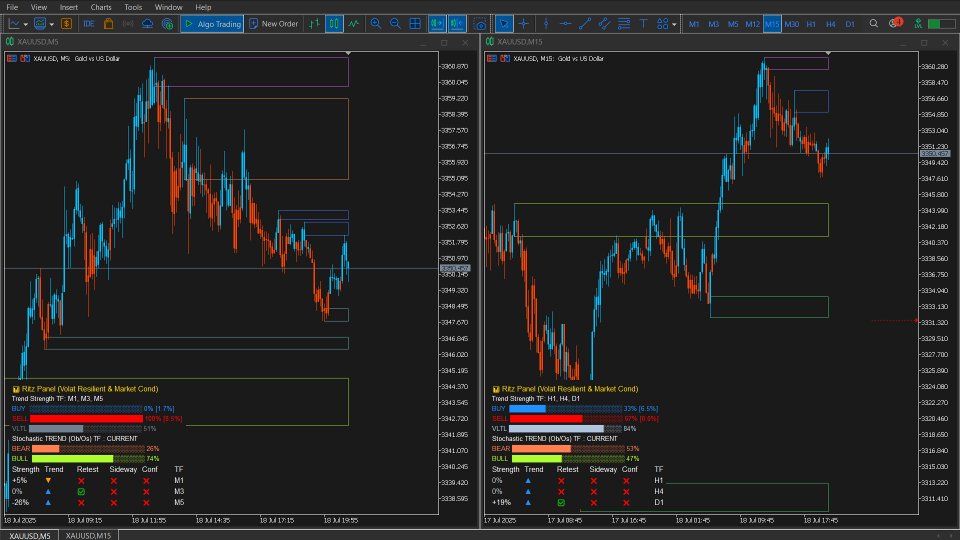Open the line chart type tool
960x540 pixels.
point(13,24)
